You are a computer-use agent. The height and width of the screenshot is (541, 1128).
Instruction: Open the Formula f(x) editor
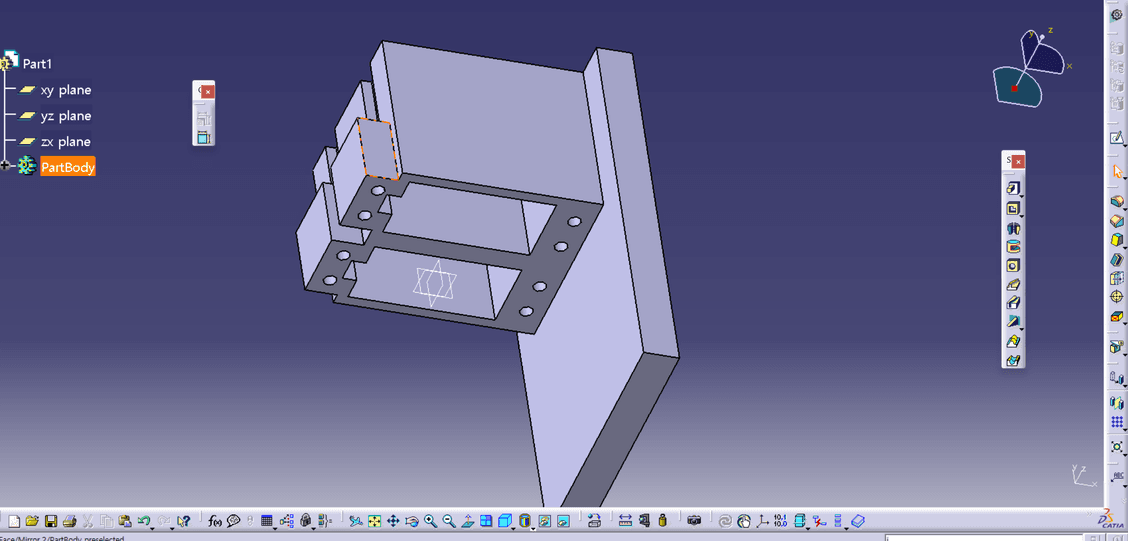214,521
